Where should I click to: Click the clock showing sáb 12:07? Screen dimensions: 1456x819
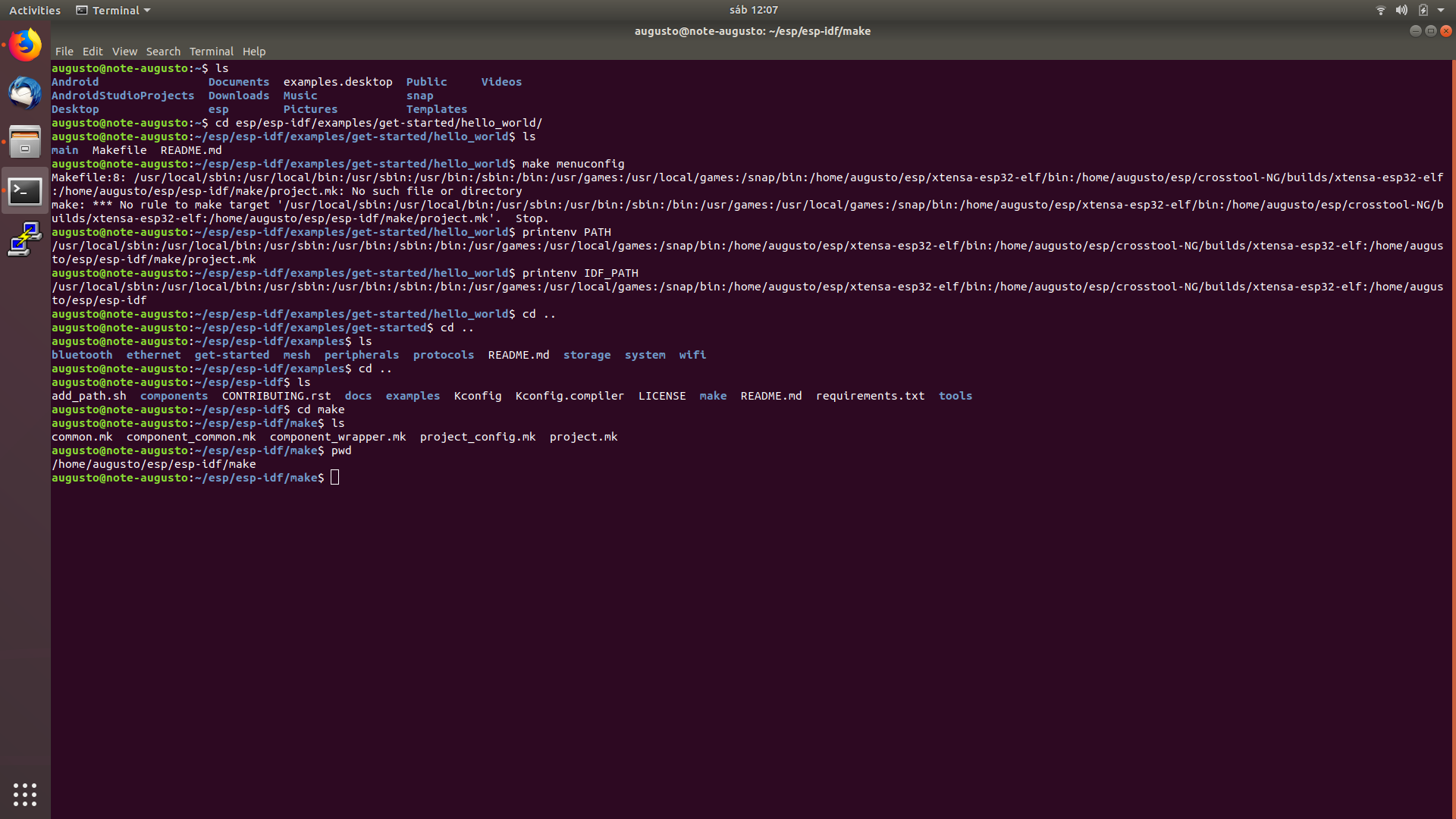pyautogui.click(x=752, y=10)
